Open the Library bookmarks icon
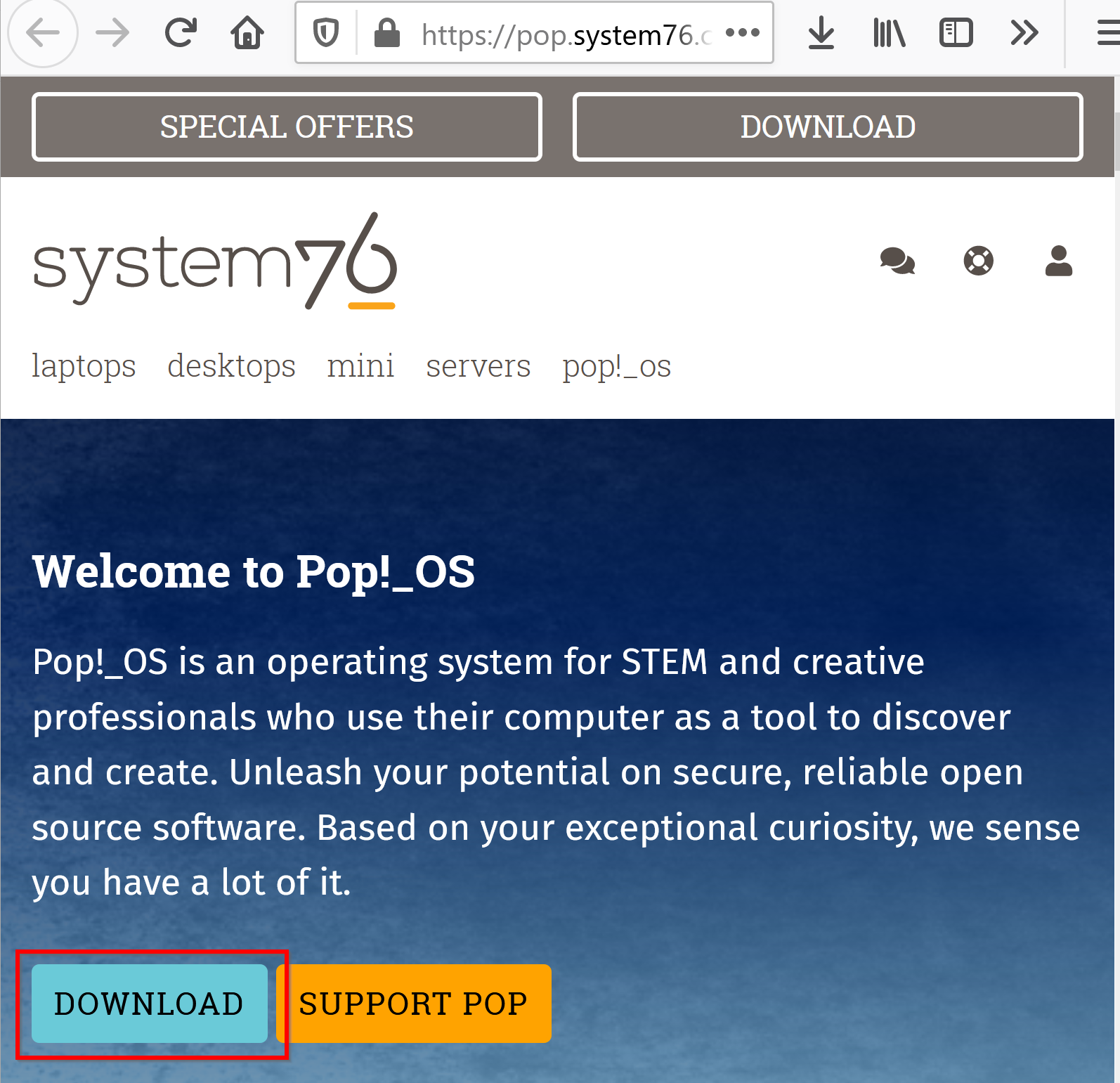Viewport: 1120px width, 1083px height. click(x=889, y=33)
